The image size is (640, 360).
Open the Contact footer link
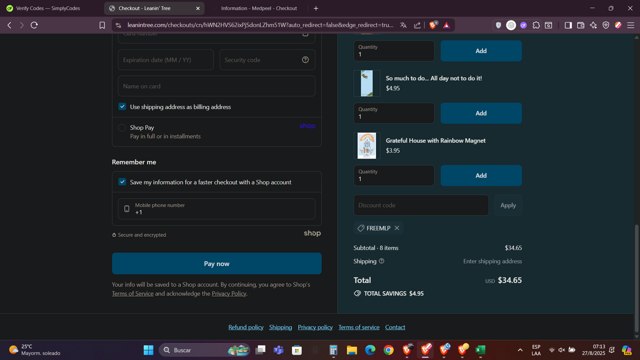395,327
